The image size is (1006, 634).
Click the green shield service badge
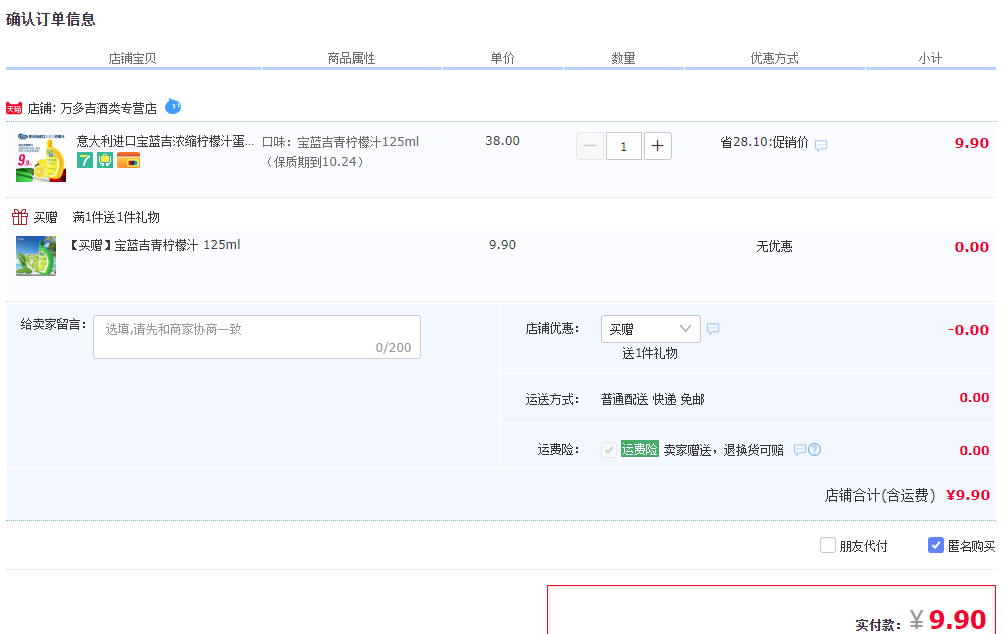point(105,160)
